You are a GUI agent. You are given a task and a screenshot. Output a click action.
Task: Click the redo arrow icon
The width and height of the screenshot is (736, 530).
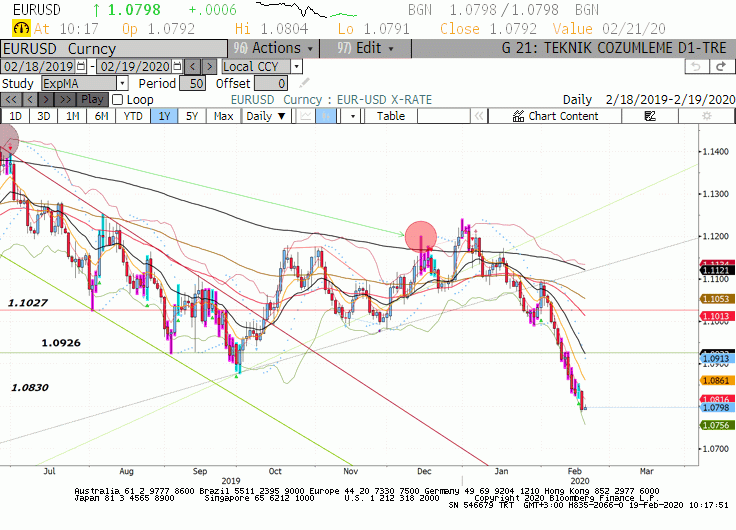pyautogui.click(x=721, y=67)
